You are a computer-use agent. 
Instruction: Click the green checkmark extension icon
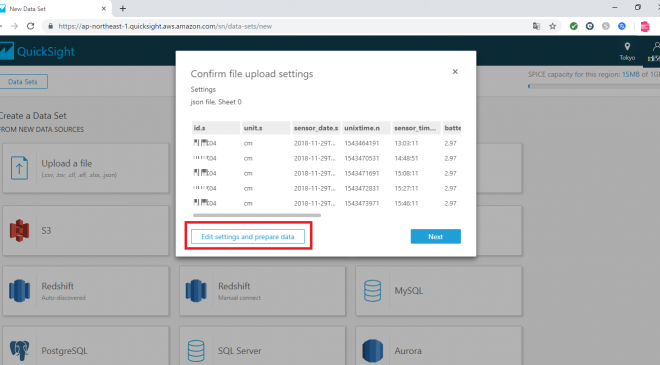574,26
